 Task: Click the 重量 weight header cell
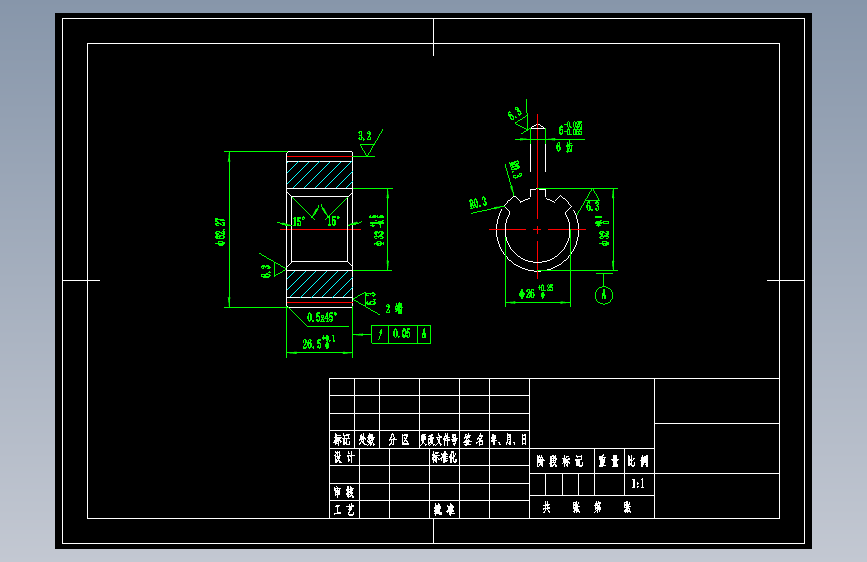609,461
